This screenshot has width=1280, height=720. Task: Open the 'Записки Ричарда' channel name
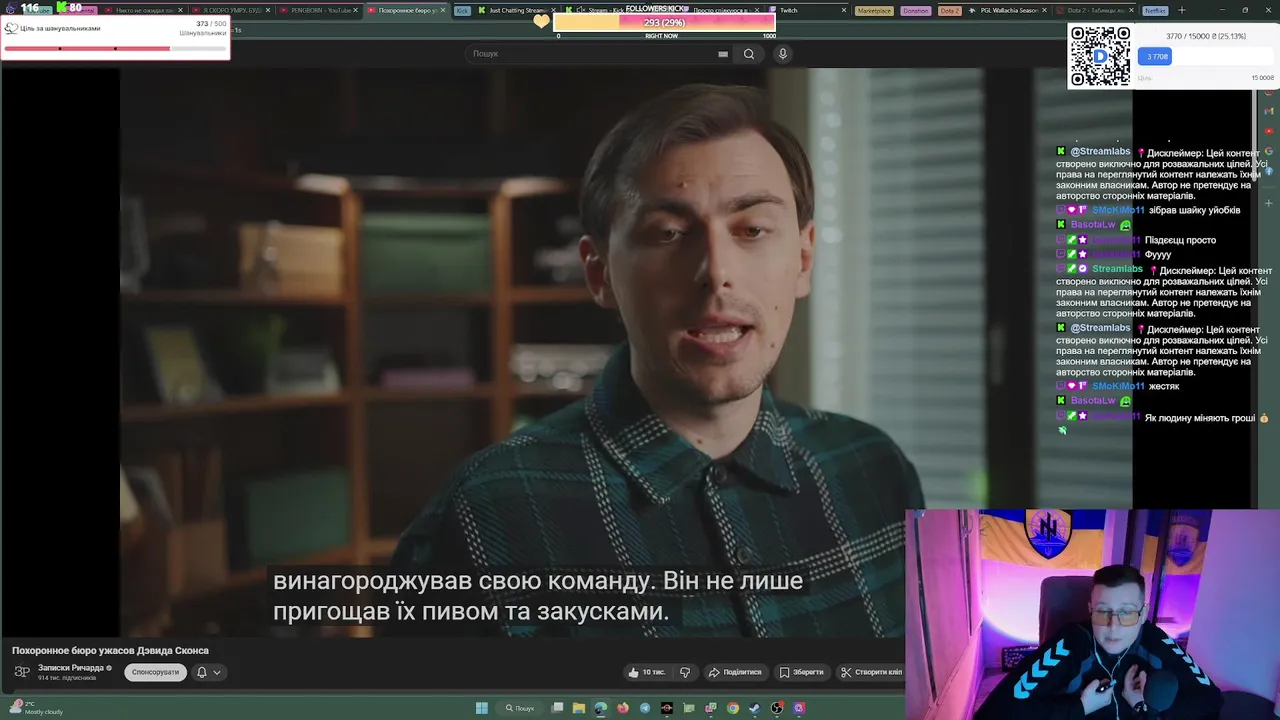tap(71, 667)
